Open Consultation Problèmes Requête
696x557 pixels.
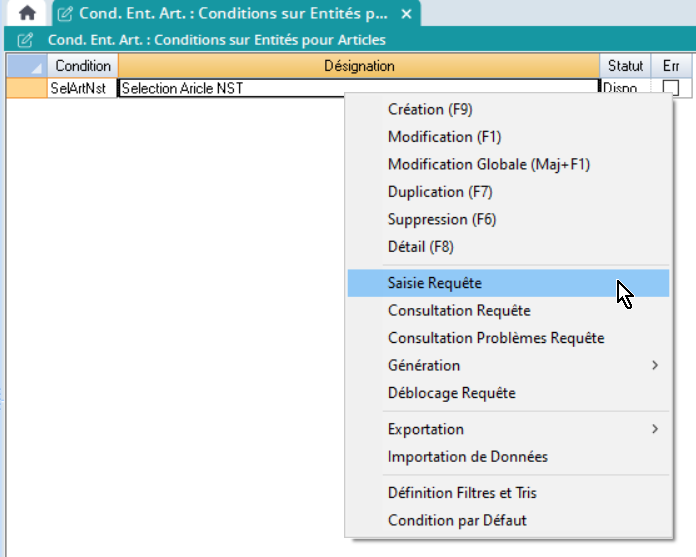pyautogui.click(x=496, y=338)
